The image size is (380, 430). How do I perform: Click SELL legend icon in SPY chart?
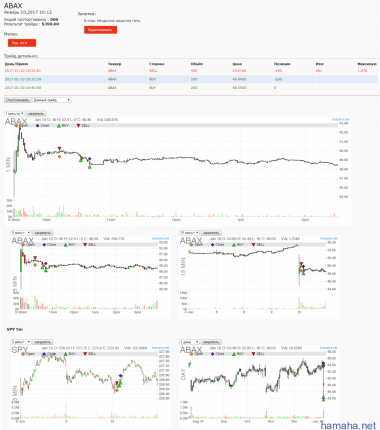click(85, 354)
